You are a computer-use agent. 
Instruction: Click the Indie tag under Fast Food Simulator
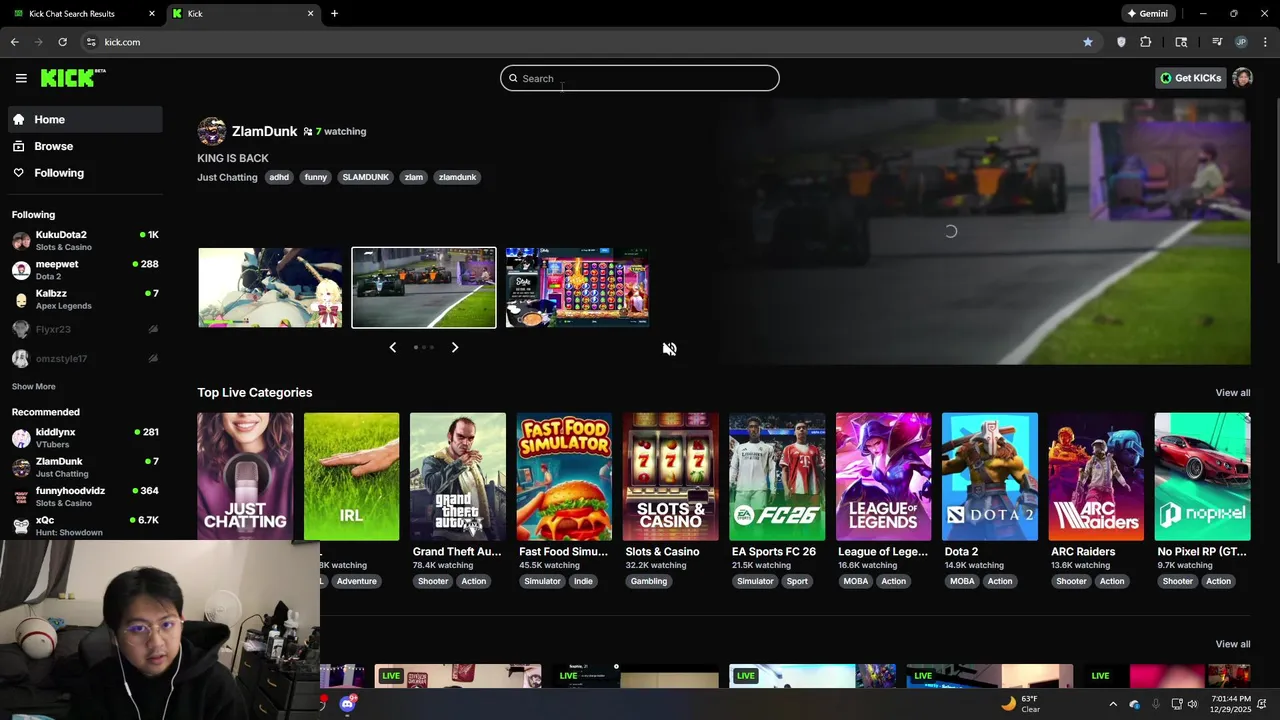point(583,581)
